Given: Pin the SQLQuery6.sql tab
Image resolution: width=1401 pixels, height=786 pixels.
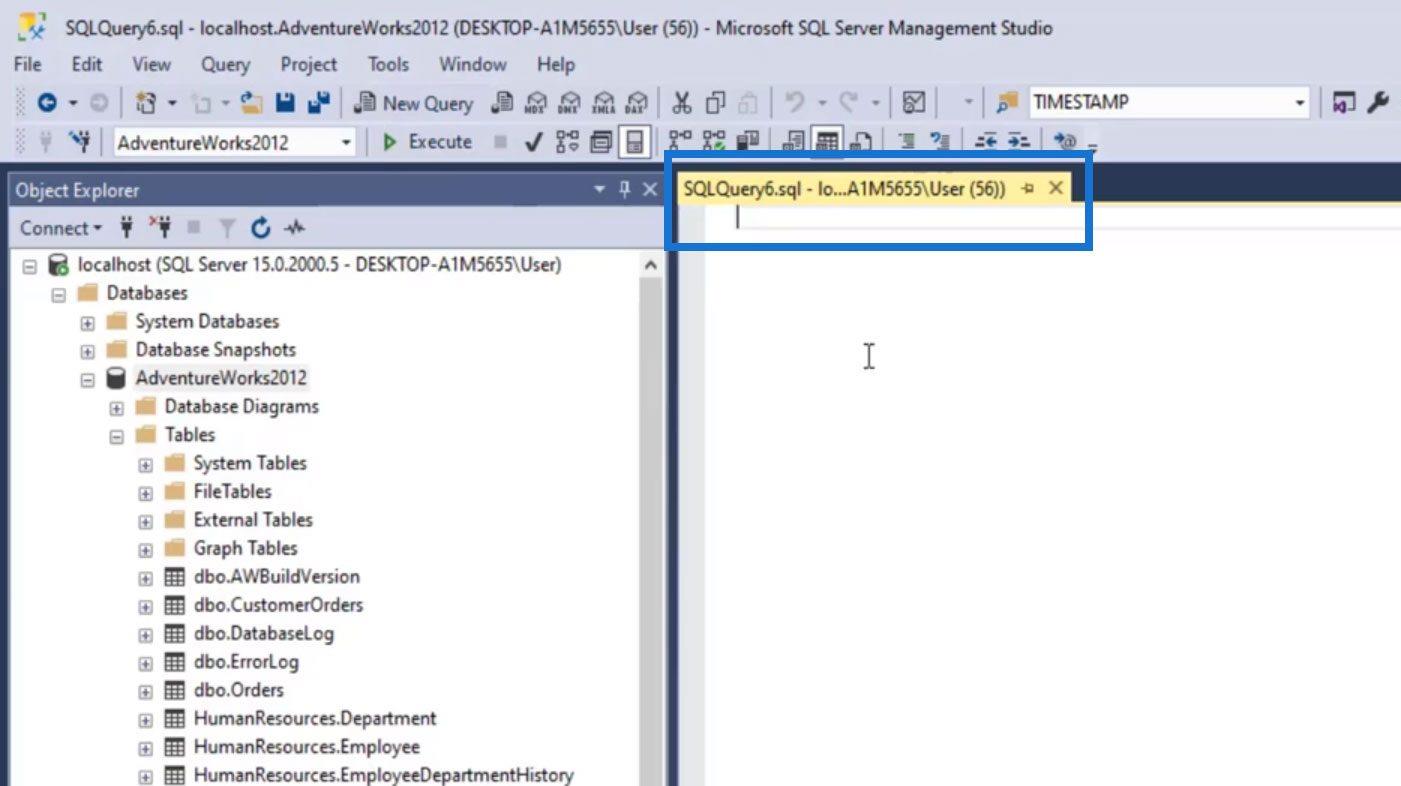Looking at the screenshot, I should click(1028, 188).
